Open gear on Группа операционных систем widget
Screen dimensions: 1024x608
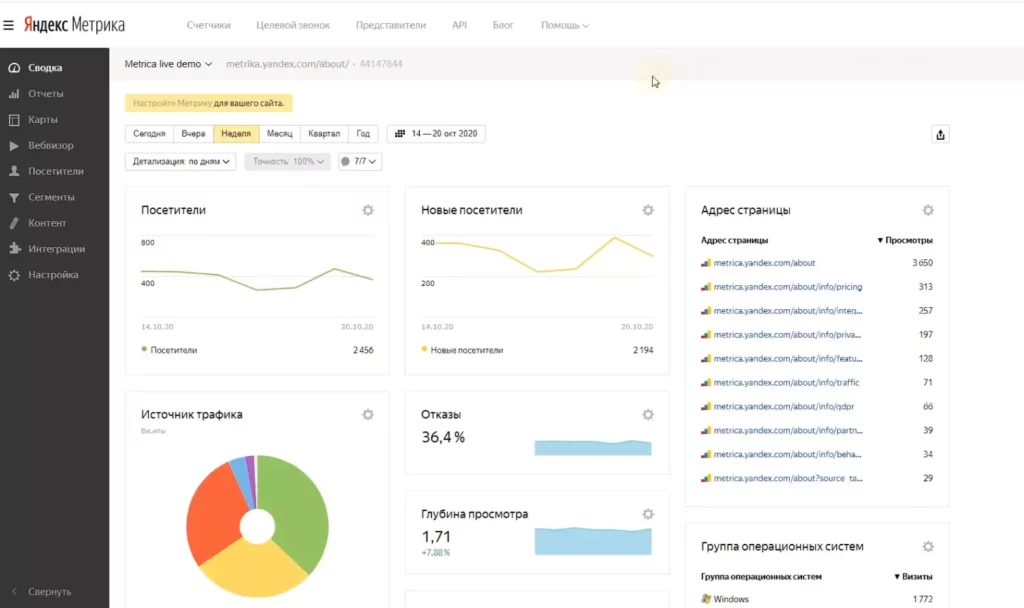(x=928, y=546)
